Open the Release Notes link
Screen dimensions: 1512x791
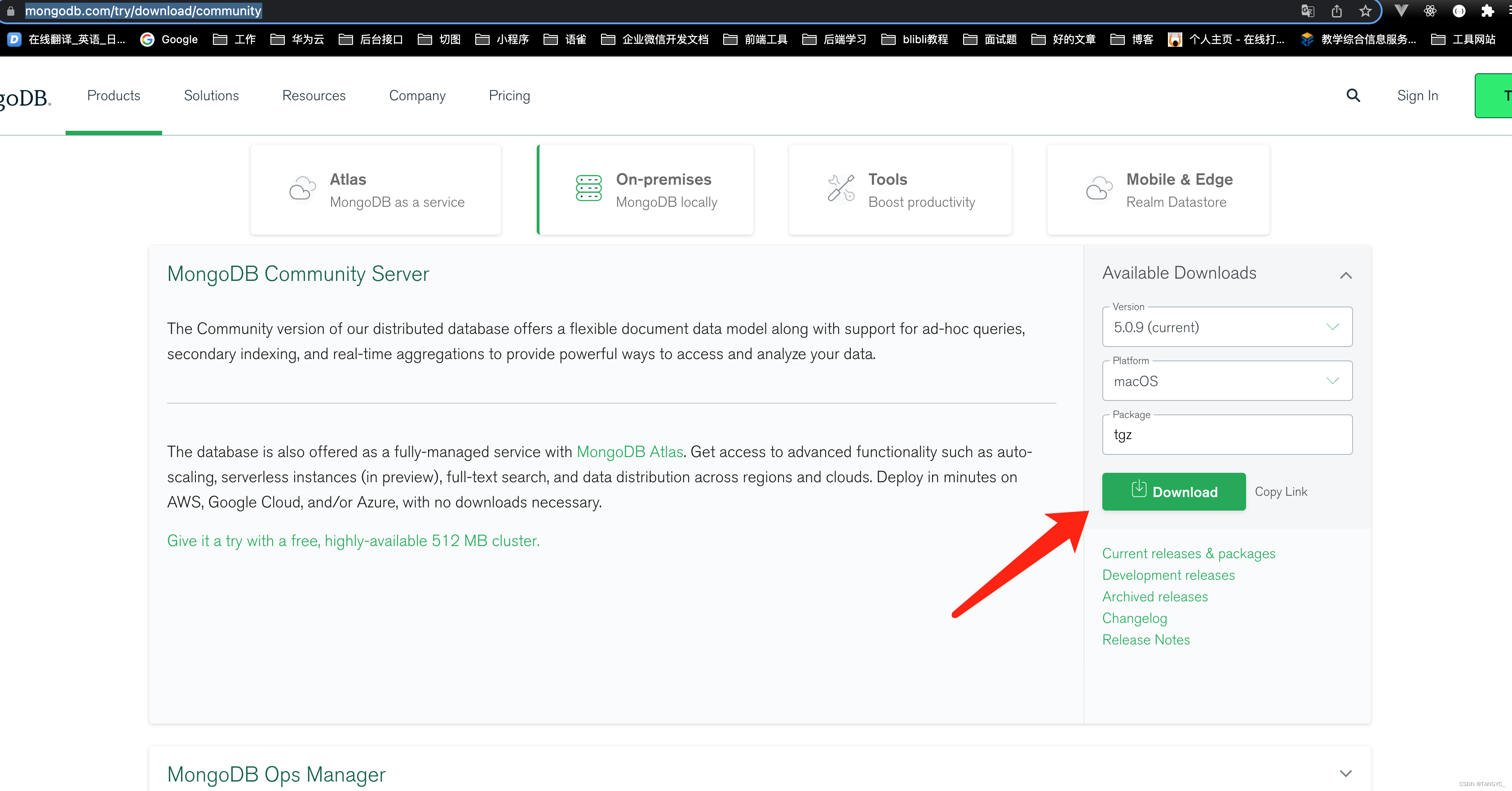pyautogui.click(x=1146, y=640)
